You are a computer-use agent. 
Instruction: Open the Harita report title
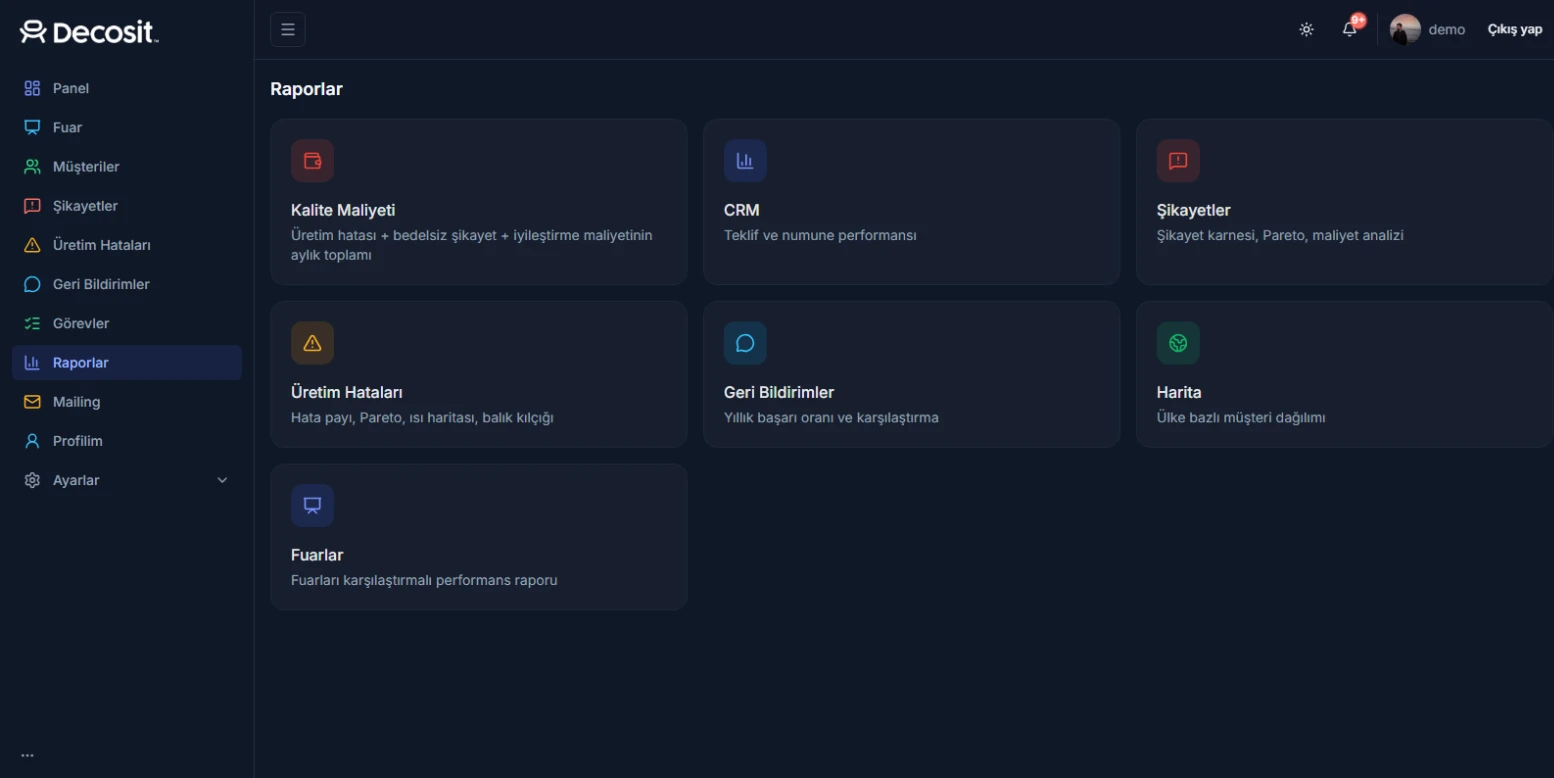[x=1179, y=392]
